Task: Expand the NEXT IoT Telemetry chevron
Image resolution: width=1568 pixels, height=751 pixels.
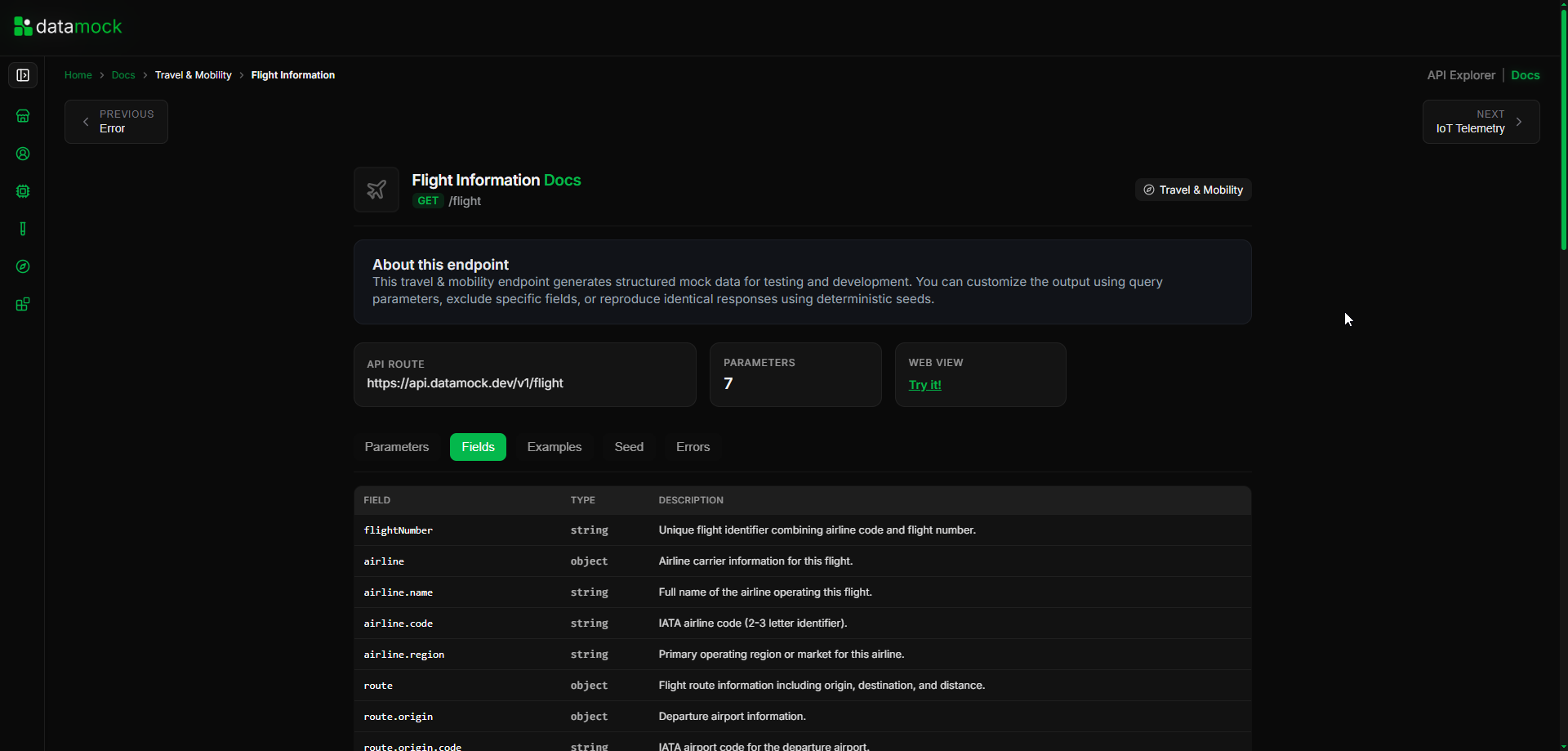Action: point(1520,121)
